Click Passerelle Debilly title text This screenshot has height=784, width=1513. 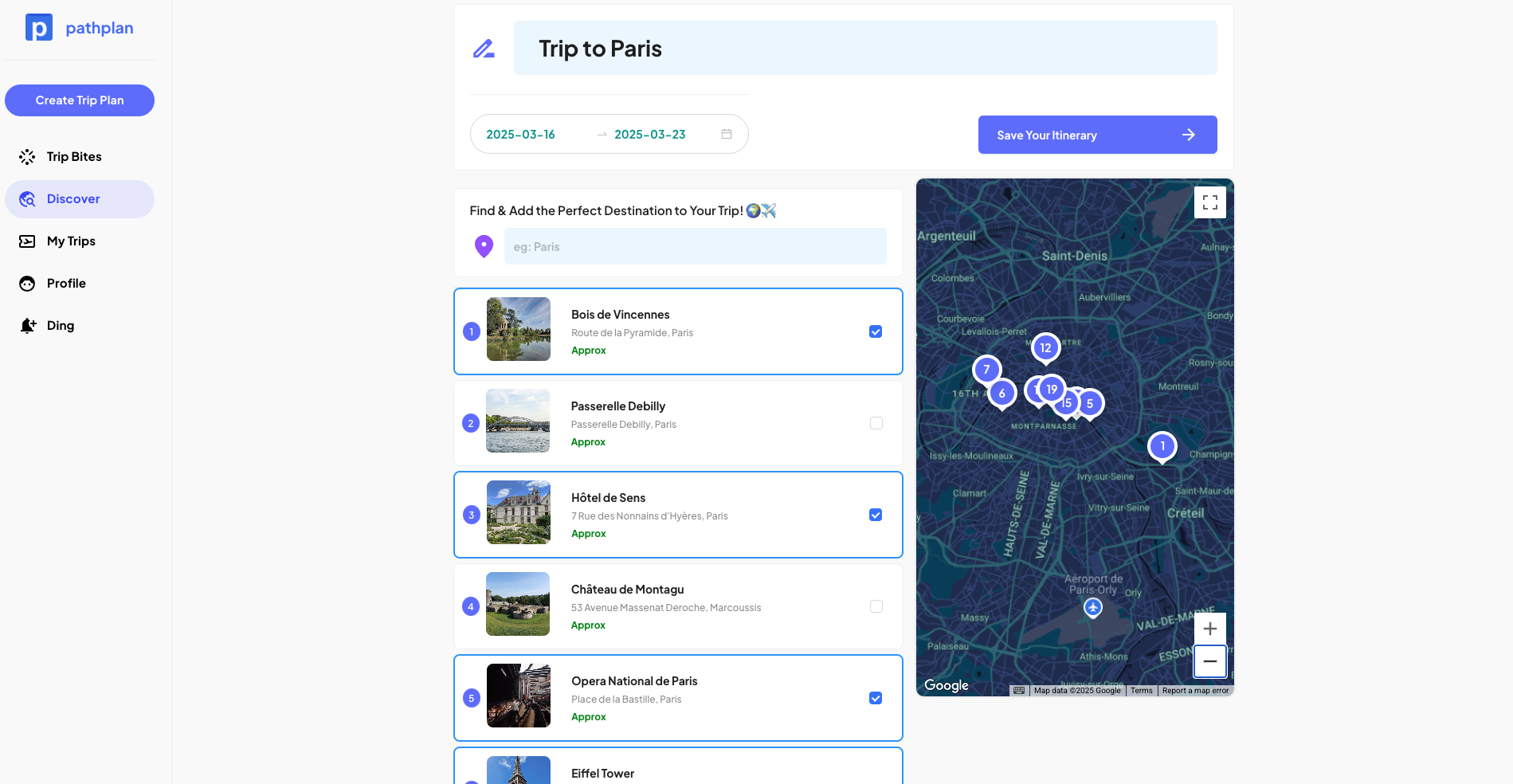(618, 406)
